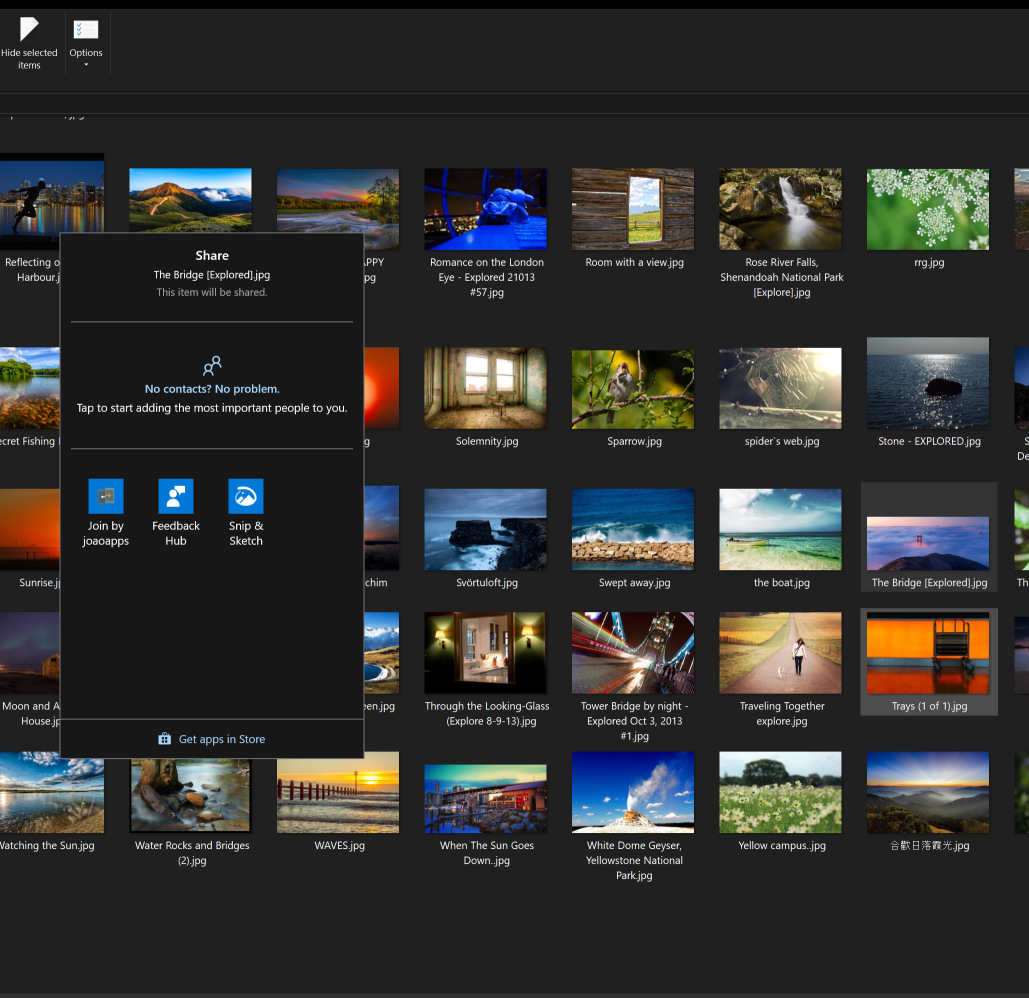The height and width of the screenshot is (998, 1029).
Task: Select the Sparrow.jpg photo
Action: click(x=633, y=388)
